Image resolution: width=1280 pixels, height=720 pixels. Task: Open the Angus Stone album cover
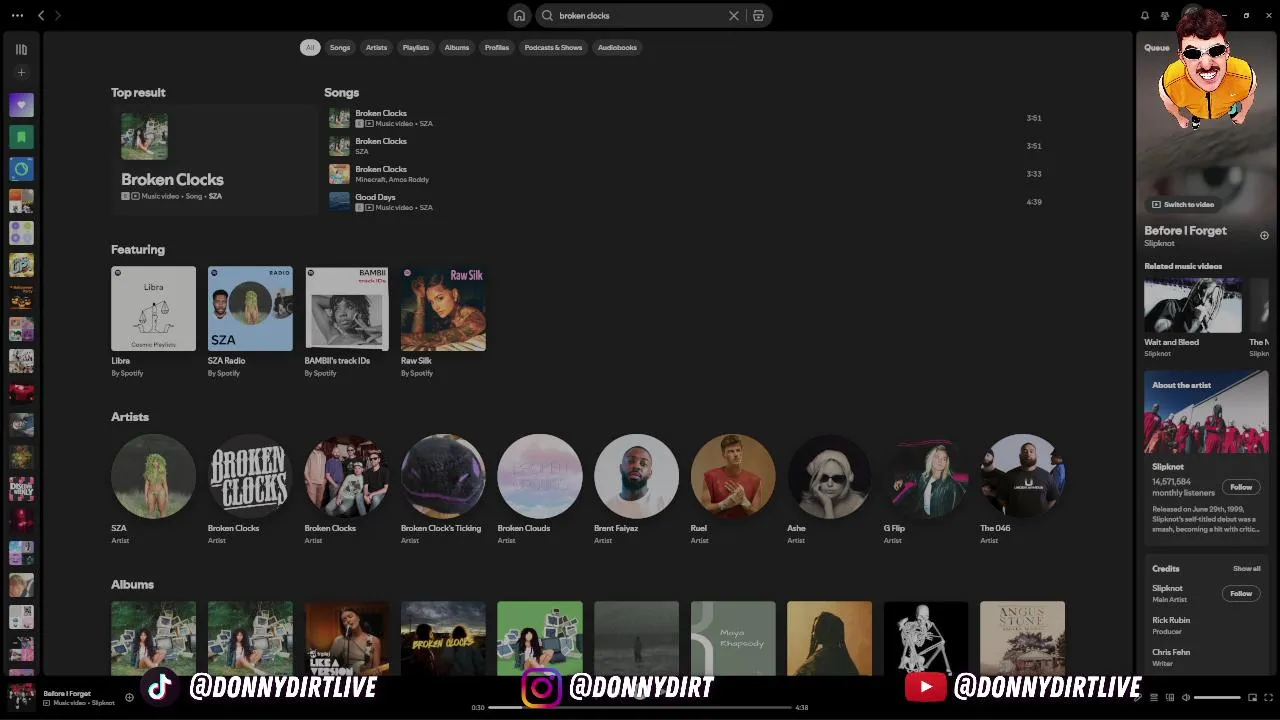[x=1022, y=638]
